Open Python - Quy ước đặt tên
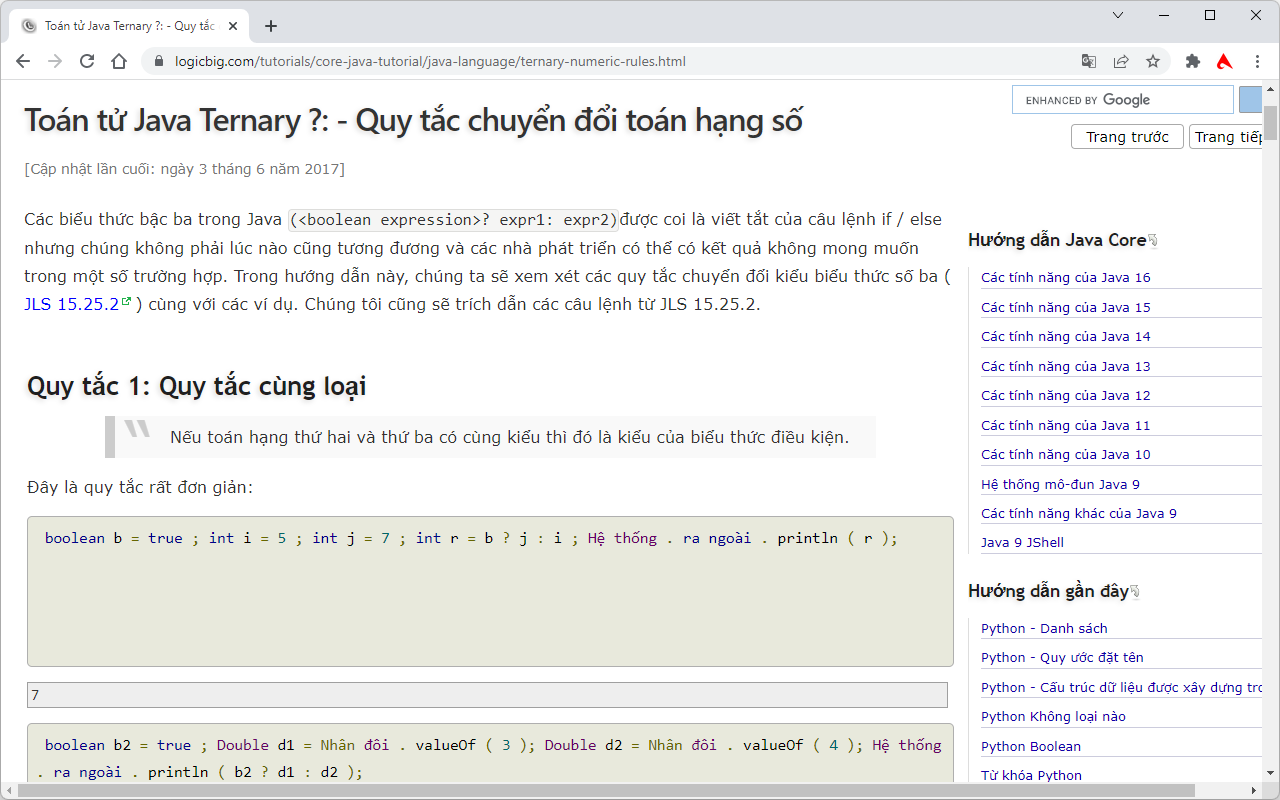The width and height of the screenshot is (1280, 800). [x=1062, y=658]
